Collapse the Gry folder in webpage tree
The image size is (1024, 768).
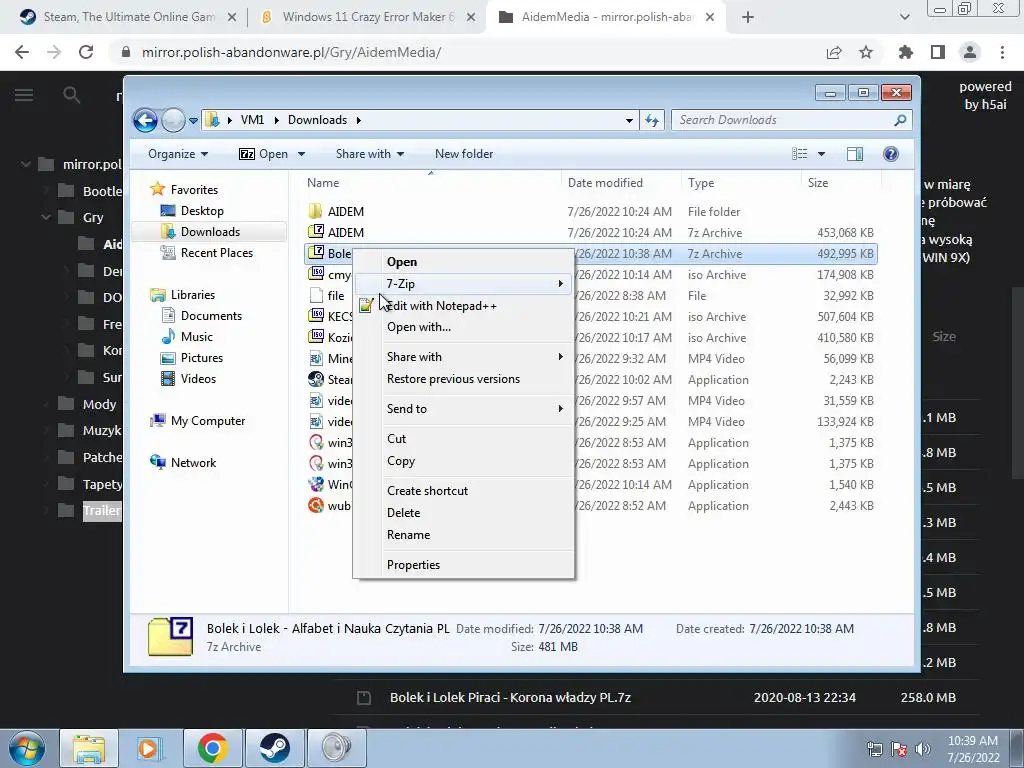[46, 217]
